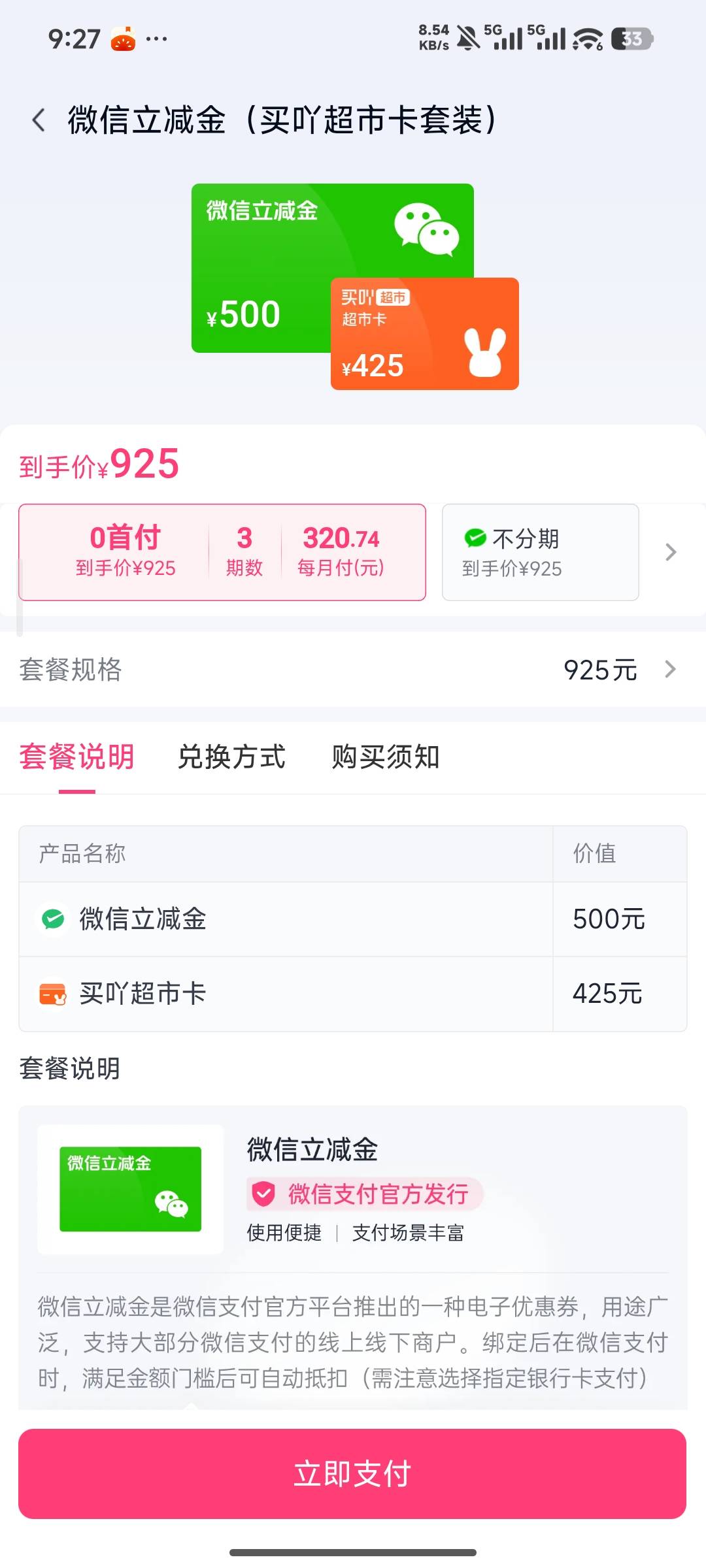
Task: Open 套餐规格 925元 selector
Action: (353, 670)
